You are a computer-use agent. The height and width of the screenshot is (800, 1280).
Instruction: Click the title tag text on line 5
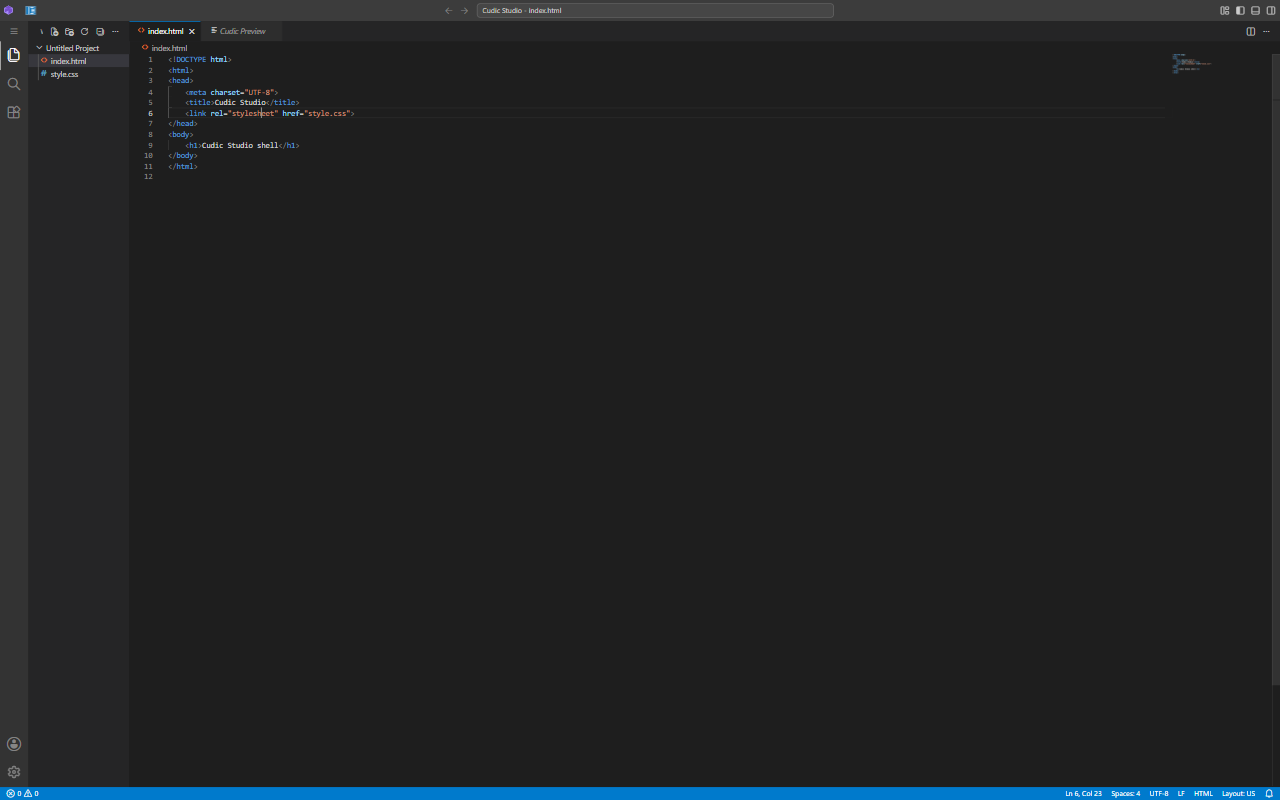coord(242,103)
